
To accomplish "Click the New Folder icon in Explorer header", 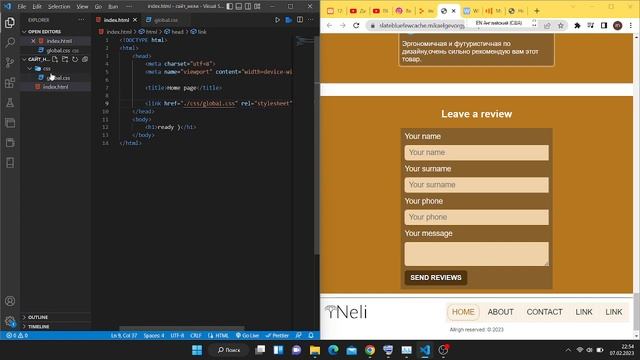I will coord(65,60).
